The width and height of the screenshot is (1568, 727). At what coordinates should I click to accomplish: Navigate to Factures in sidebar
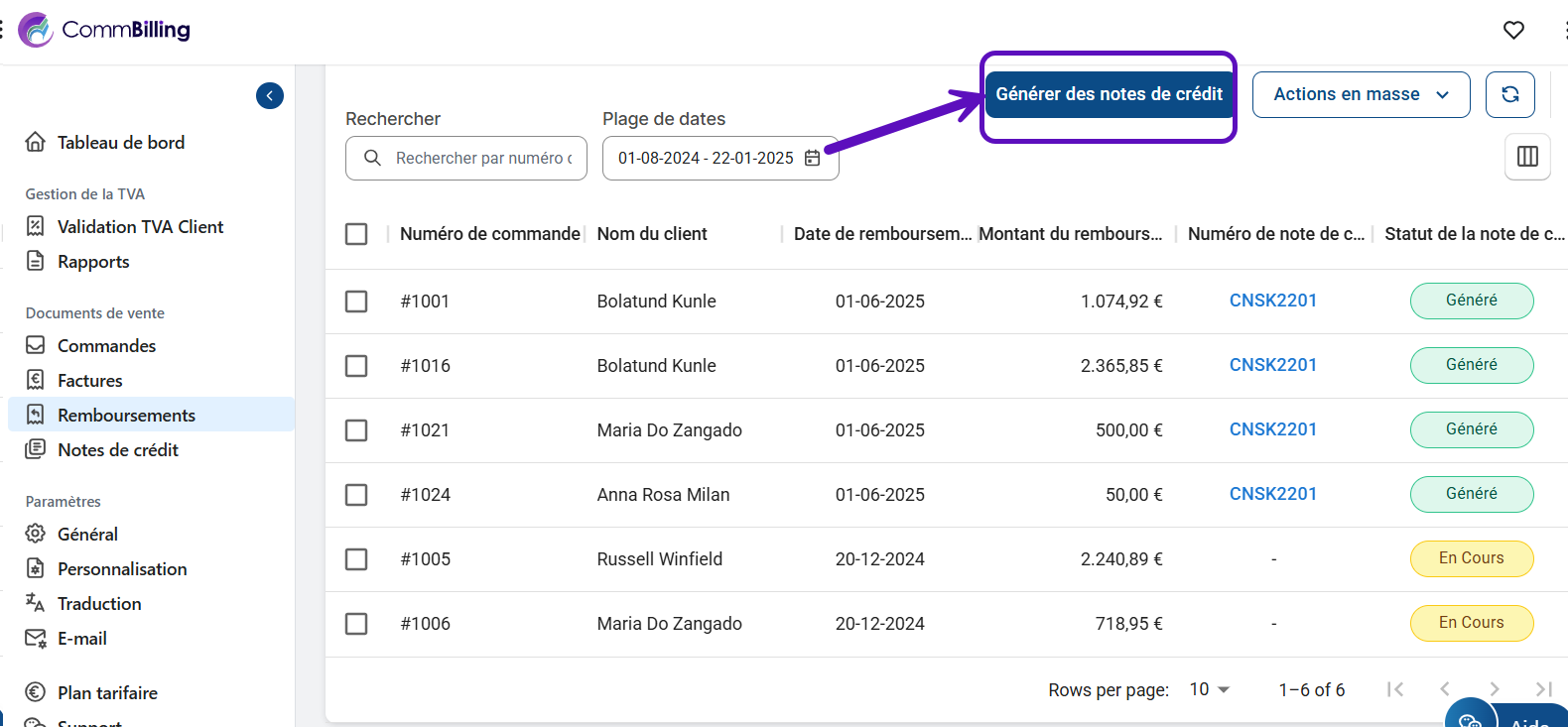click(x=89, y=381)
